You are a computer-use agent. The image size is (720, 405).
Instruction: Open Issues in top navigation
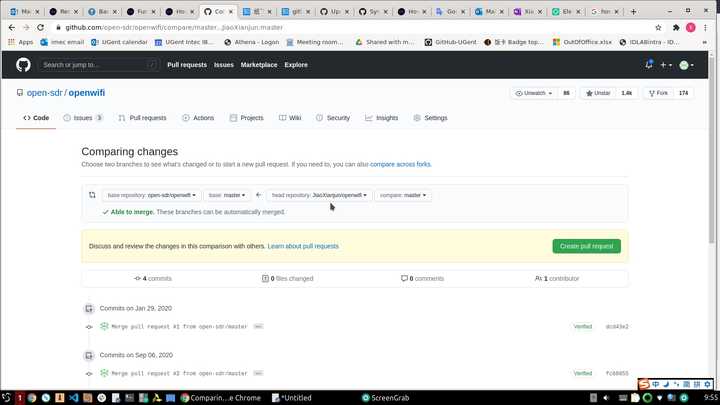tap(224, 65)
